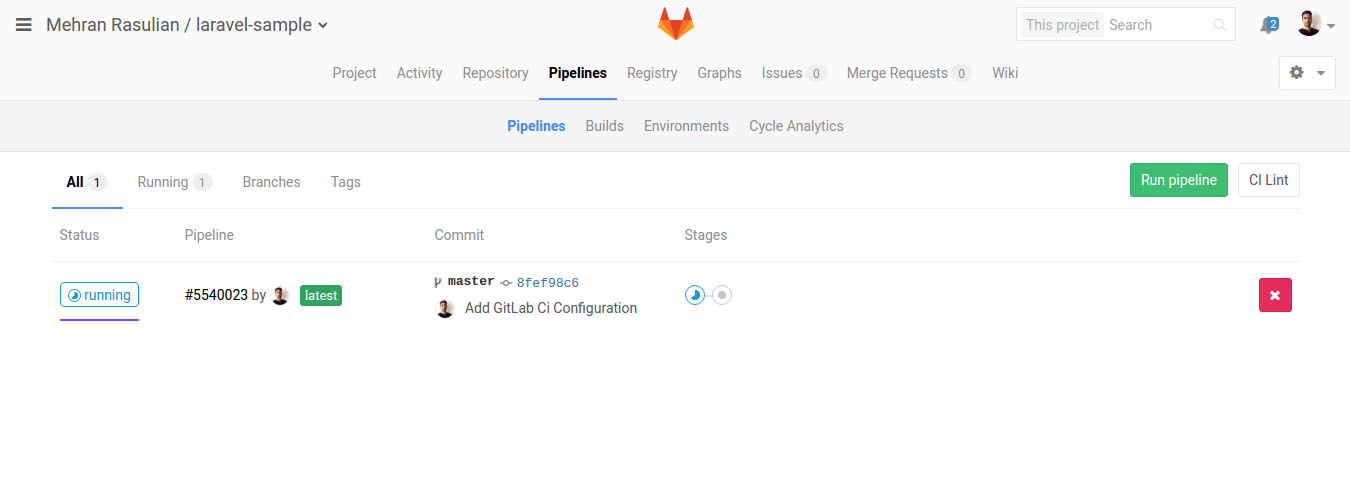Open the settings gear dropdown
The width and height of the screenshot is (1350, 477).
[1307, 73]
